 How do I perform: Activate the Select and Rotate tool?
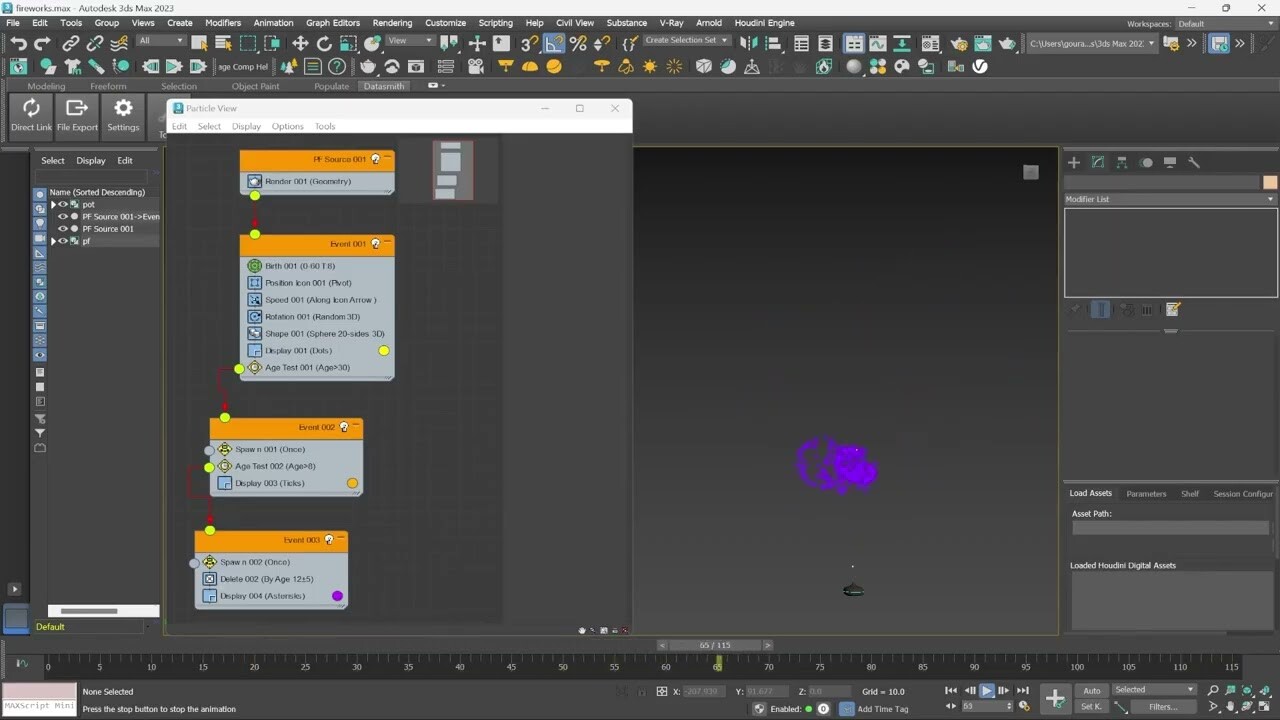(x=324, y=44)
